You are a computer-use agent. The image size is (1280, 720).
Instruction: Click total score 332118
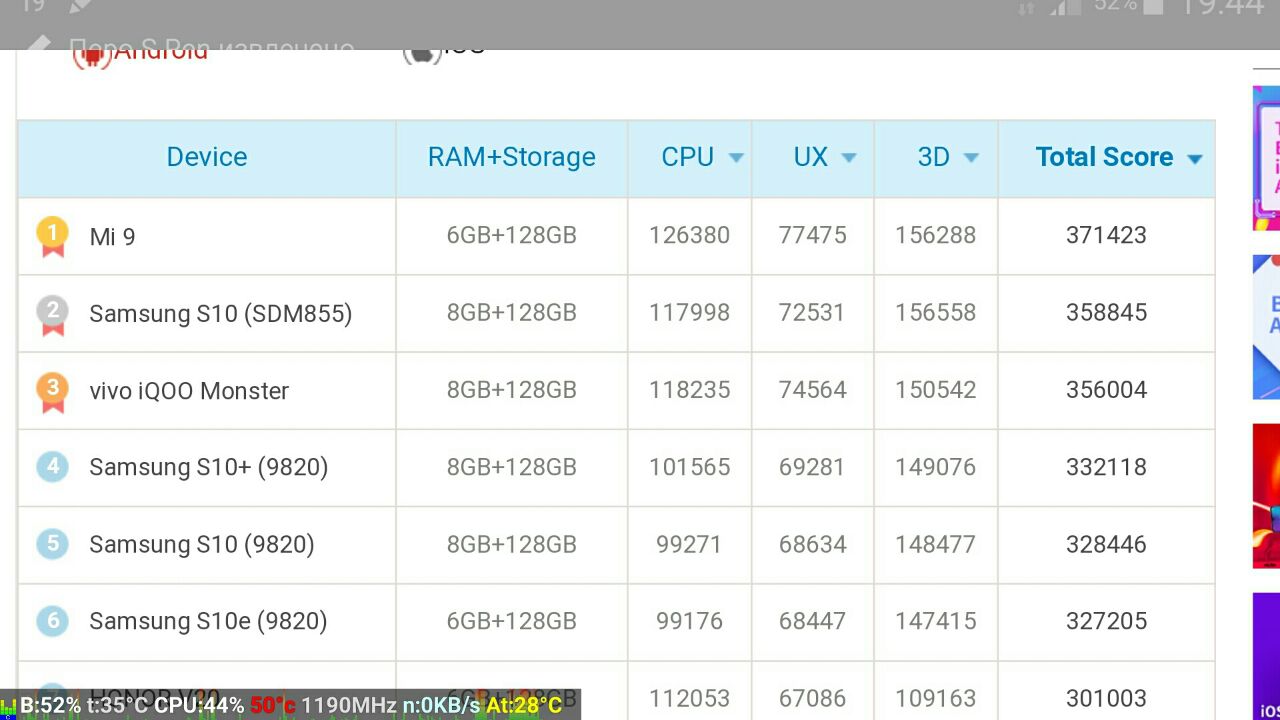1106,467
